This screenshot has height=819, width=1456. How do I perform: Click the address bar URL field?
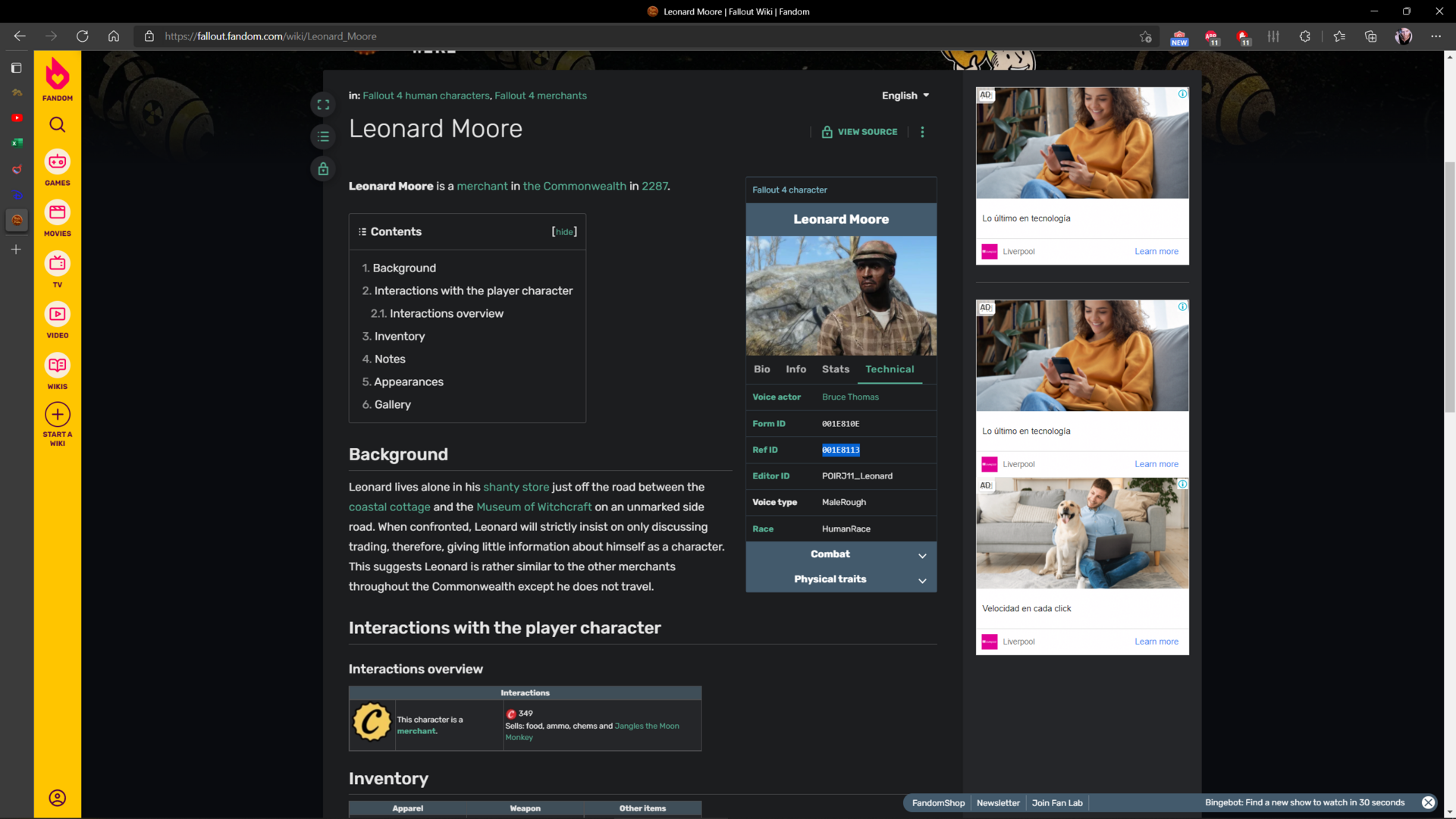[x=637, y=36]
